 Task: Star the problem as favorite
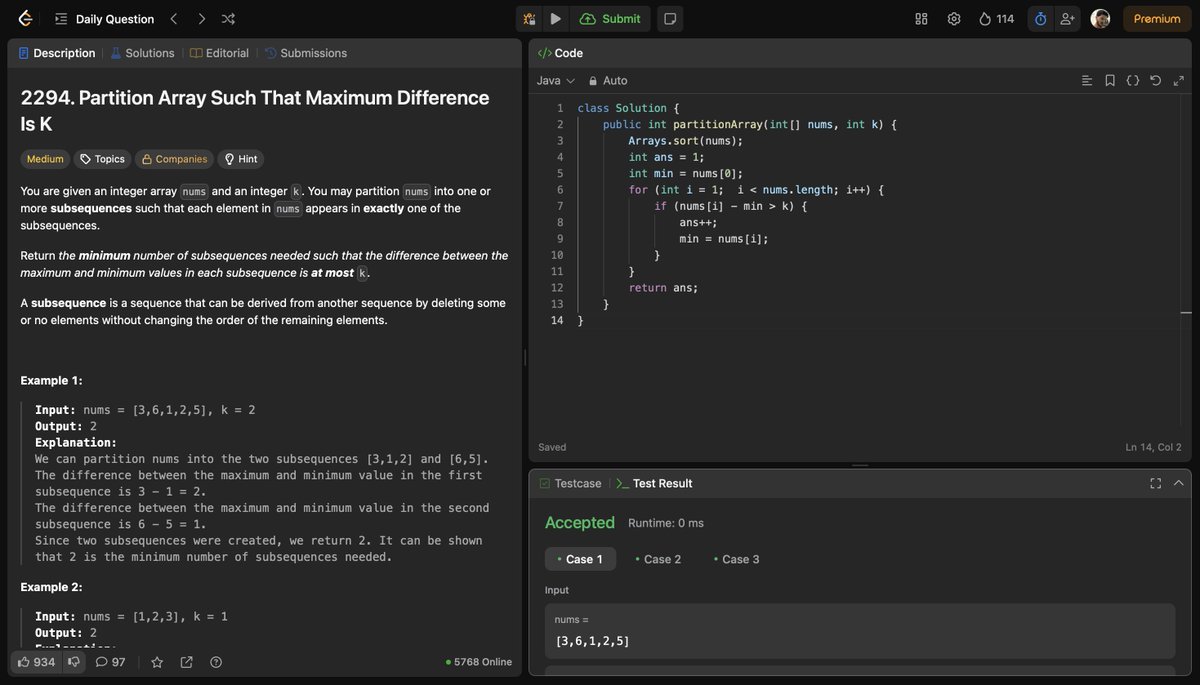click(157, 662)
